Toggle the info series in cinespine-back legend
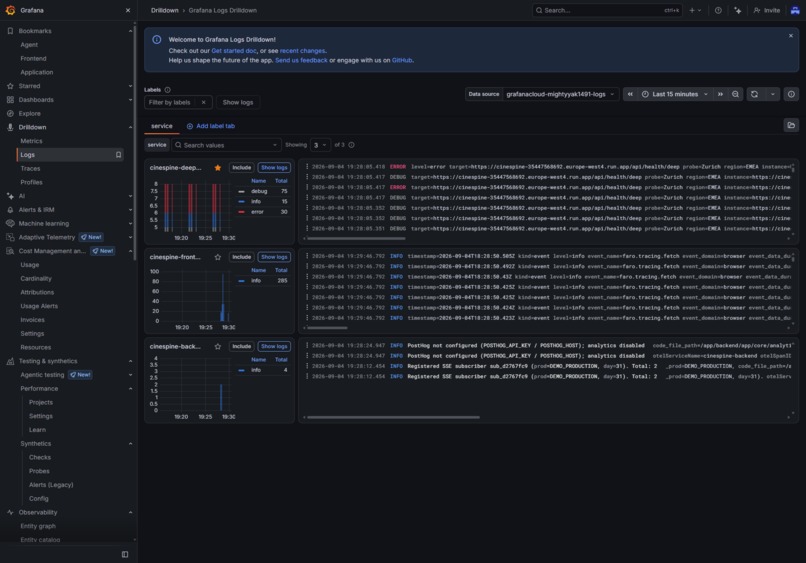 [x=256, y=370]
